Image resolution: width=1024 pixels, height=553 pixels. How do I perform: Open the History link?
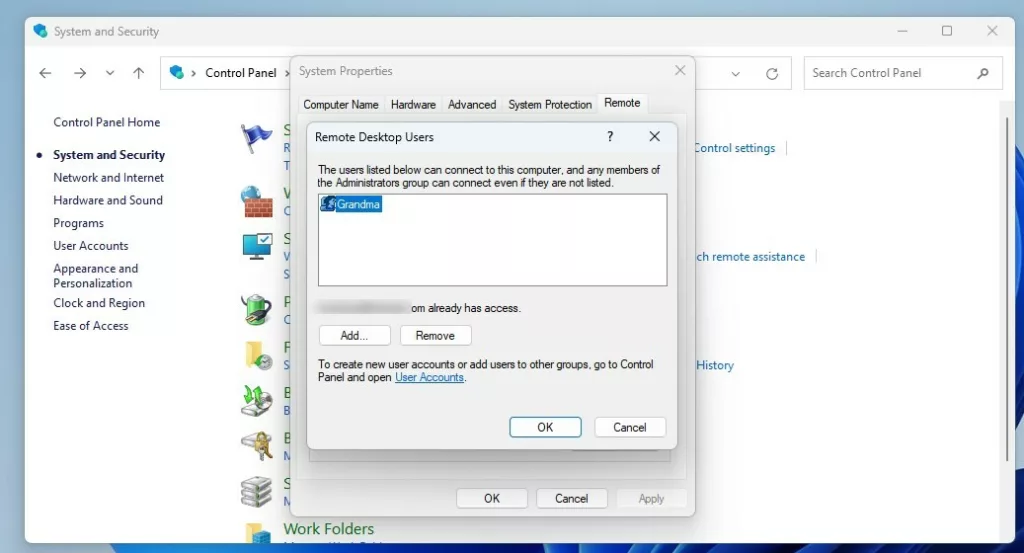(715, 366)
